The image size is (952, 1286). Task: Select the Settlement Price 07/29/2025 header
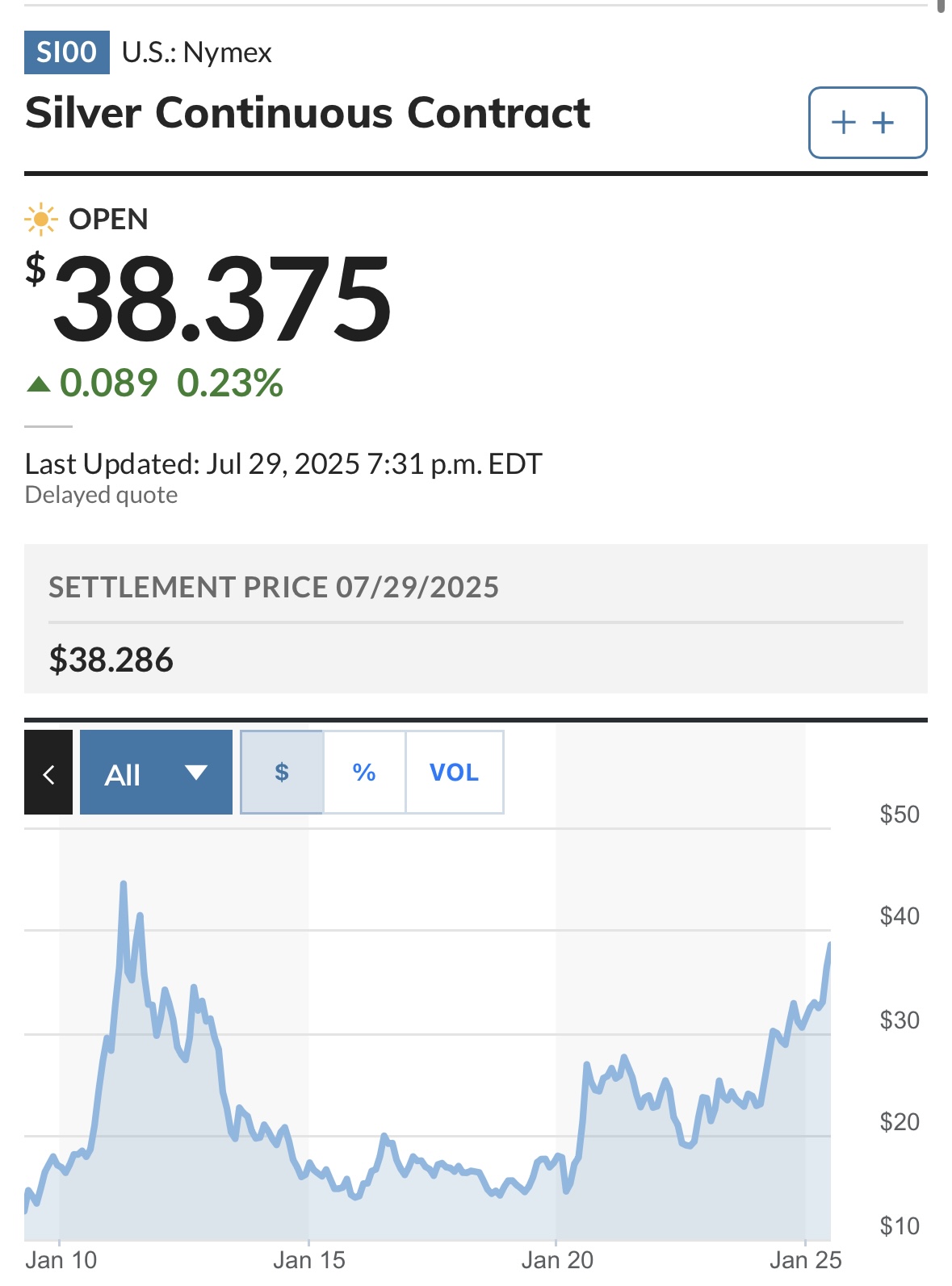274,587
